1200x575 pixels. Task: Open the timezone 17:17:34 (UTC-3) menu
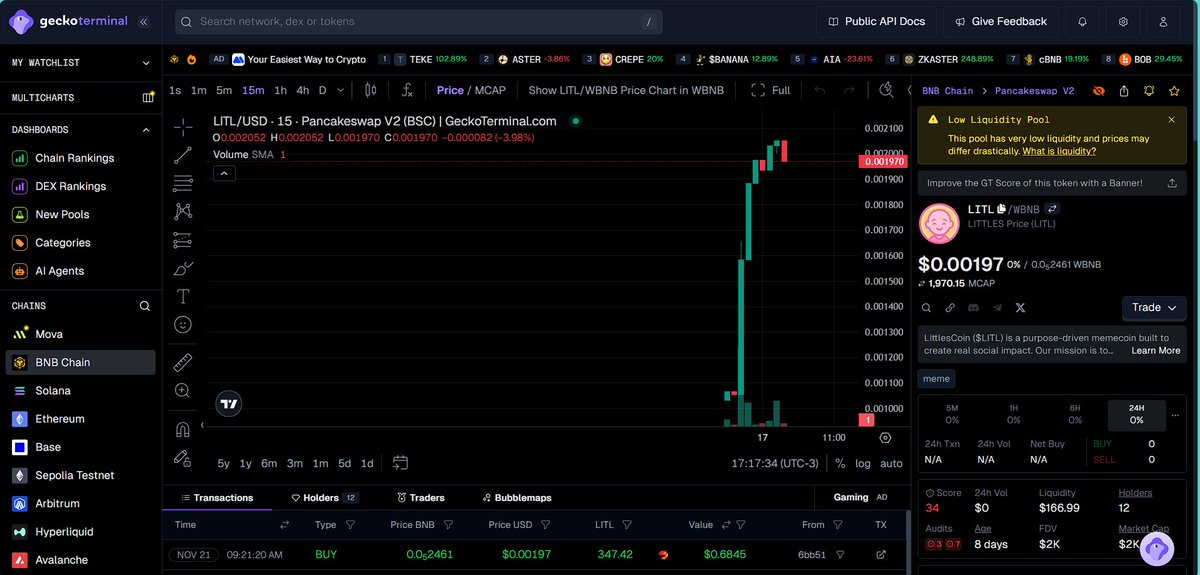pos(775,463)
